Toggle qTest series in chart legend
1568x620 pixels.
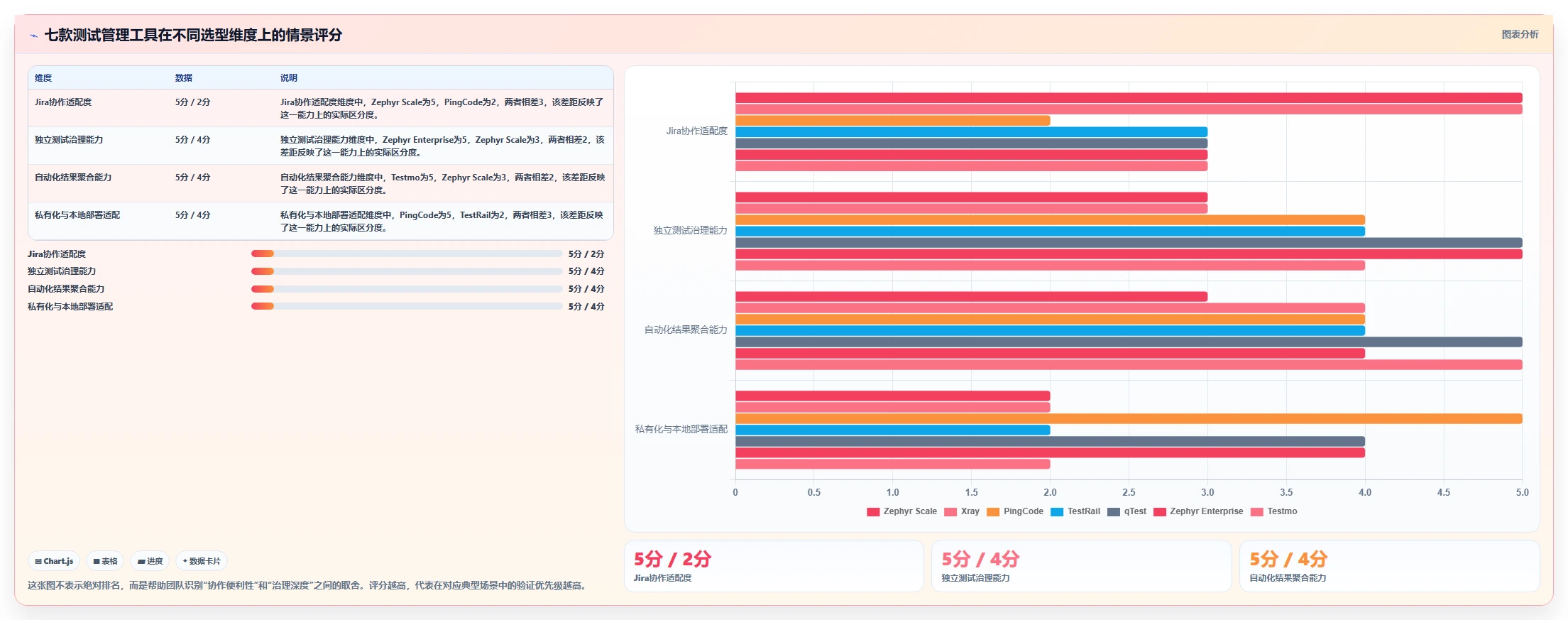pyautogui.click(x=1126, y=511)
